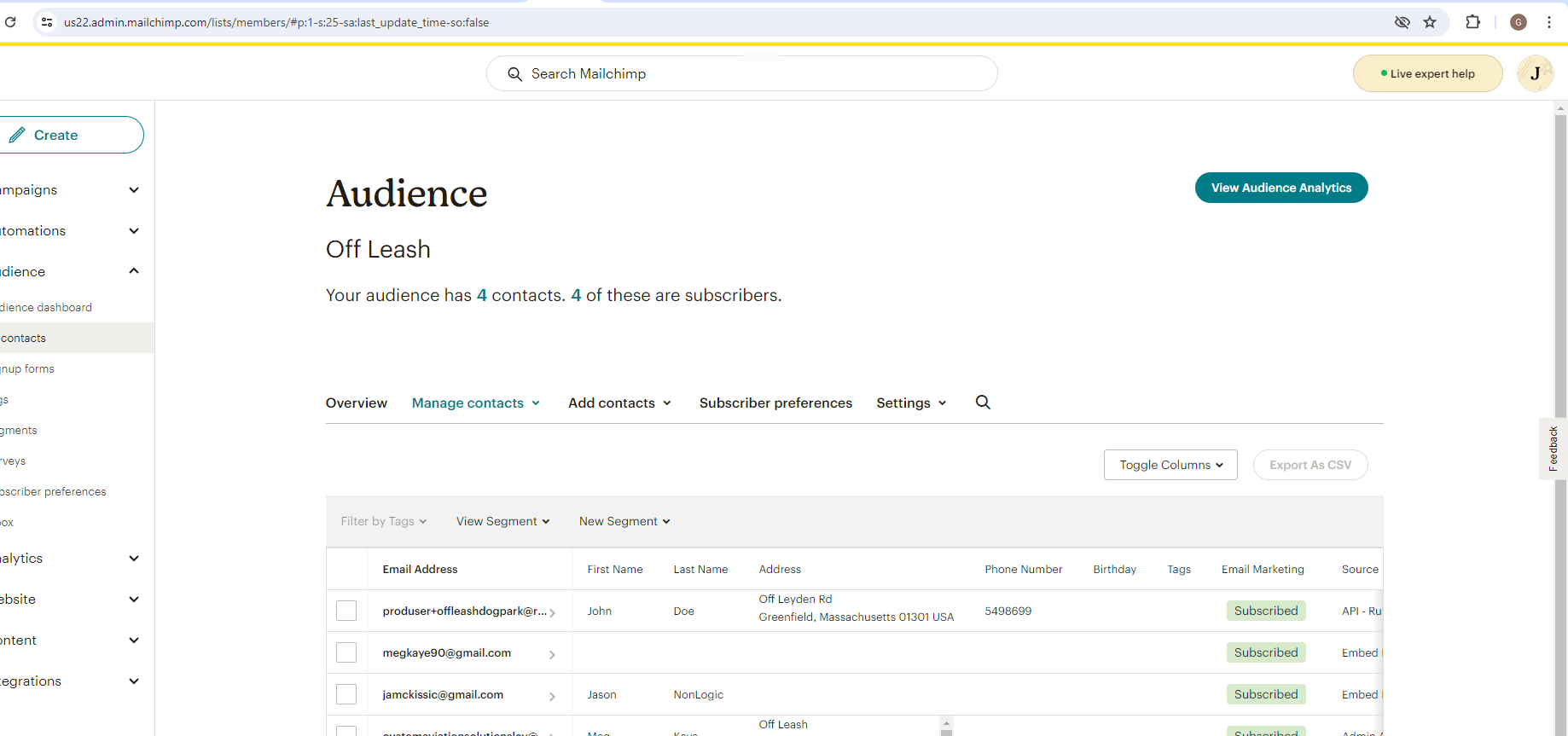Image resolution: width=1568 pixels, height=736 pixels.
Task: Go to Subscriber preferences tab
Action: pos(775,403)
